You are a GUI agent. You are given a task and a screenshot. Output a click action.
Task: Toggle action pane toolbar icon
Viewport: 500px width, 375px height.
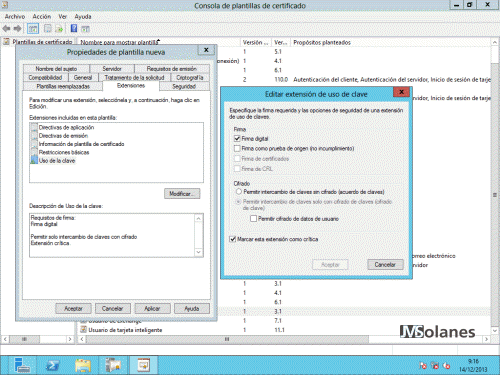85,29
